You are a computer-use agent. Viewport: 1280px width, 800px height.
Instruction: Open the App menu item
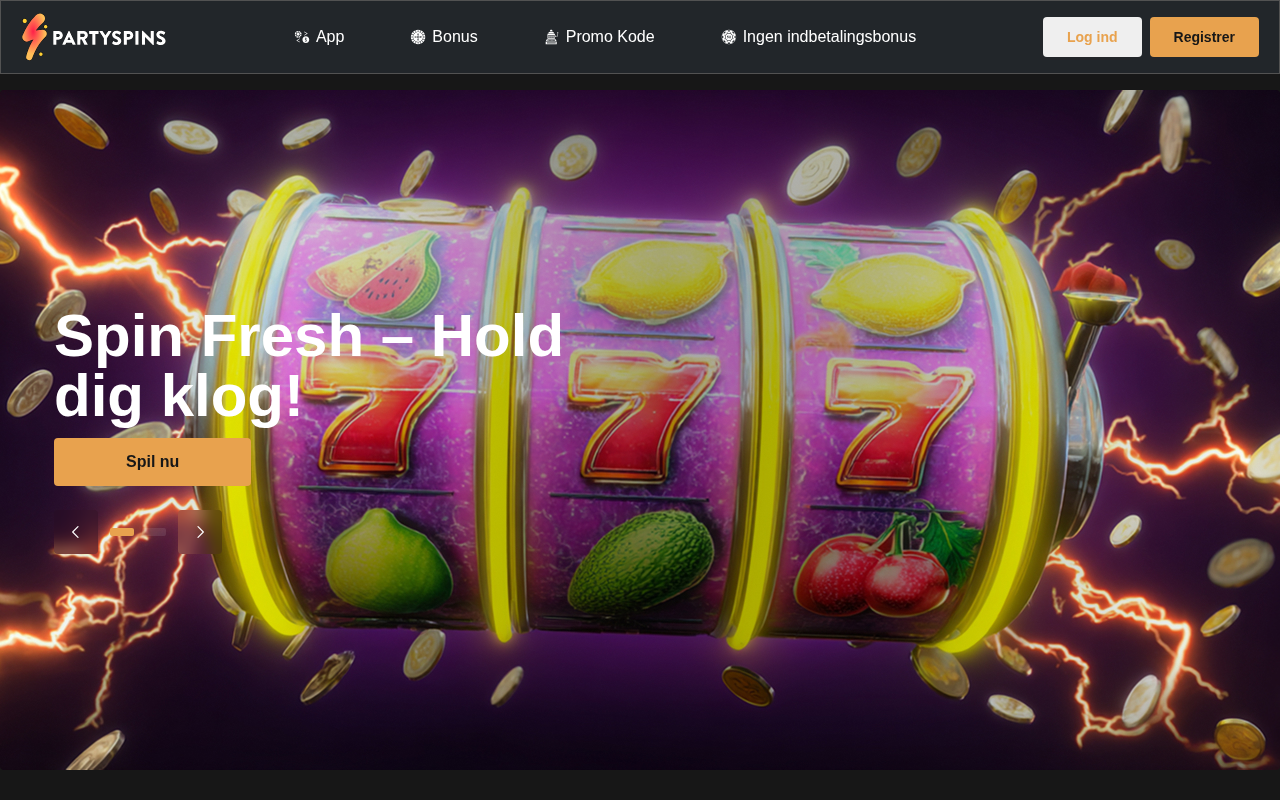[x=319, y=37]
